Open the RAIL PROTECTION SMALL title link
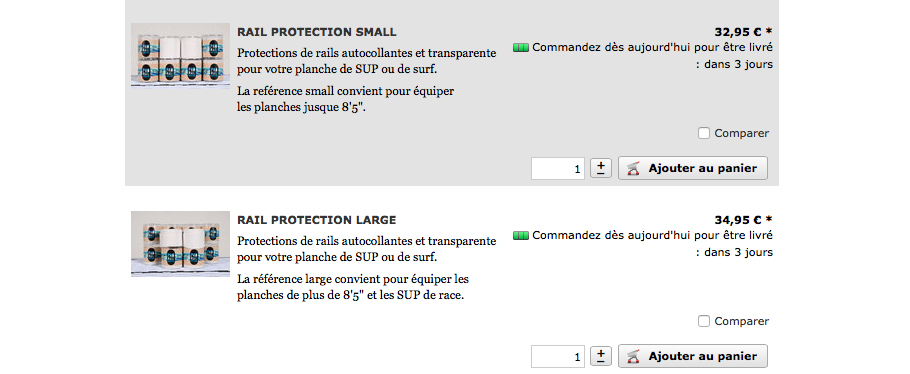The width and height of the screenshot is (910, 374). coord(317,32)
